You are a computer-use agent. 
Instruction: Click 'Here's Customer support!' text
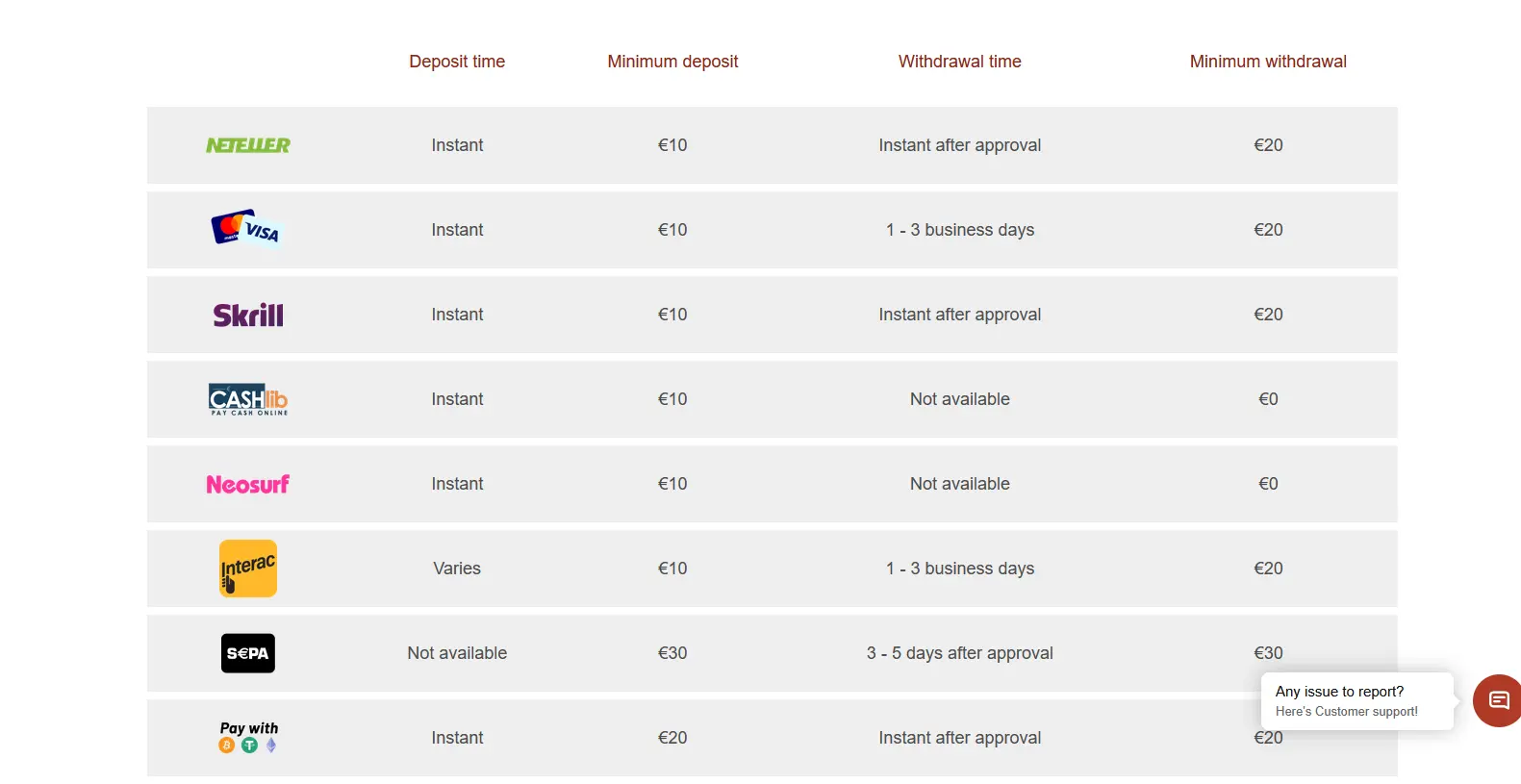pyautogui.click(x=1347, y=712)
